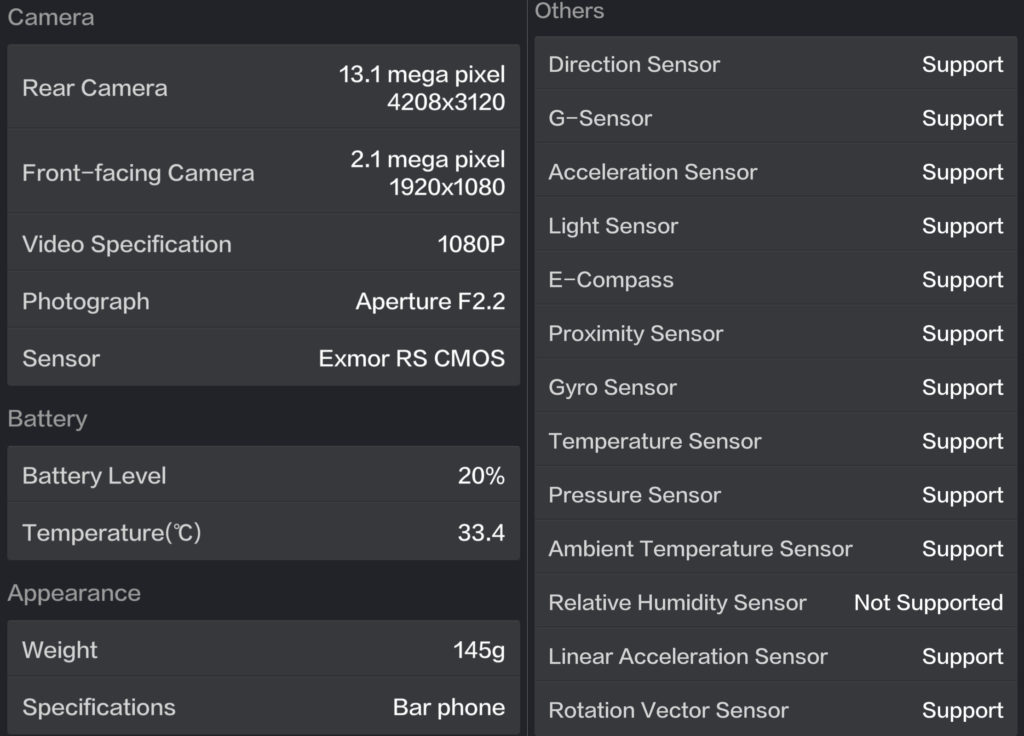
Task: Tap the Sensor Exmor RS CMOS row
Action: click(263, 357)
